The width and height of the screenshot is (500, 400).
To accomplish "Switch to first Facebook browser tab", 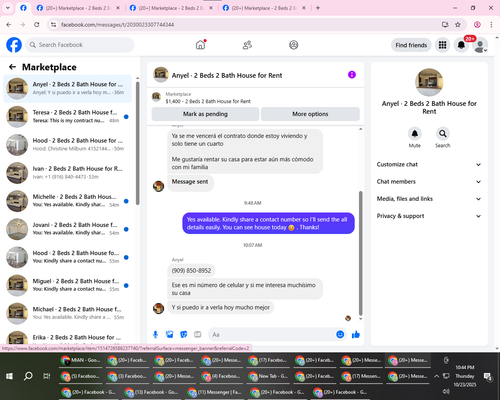I will point(23,8).
